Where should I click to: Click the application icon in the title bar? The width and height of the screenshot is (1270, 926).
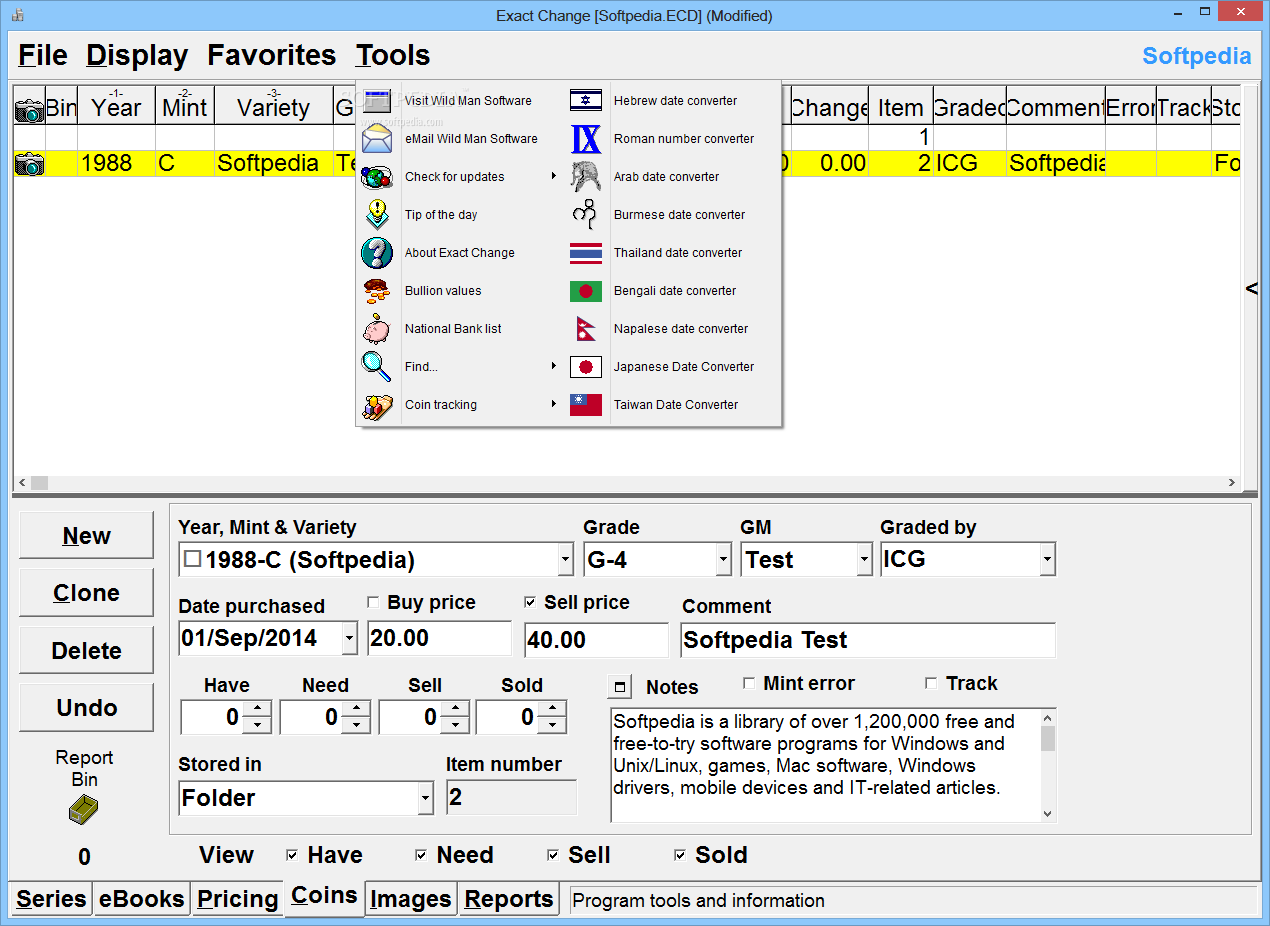point(17,15)
